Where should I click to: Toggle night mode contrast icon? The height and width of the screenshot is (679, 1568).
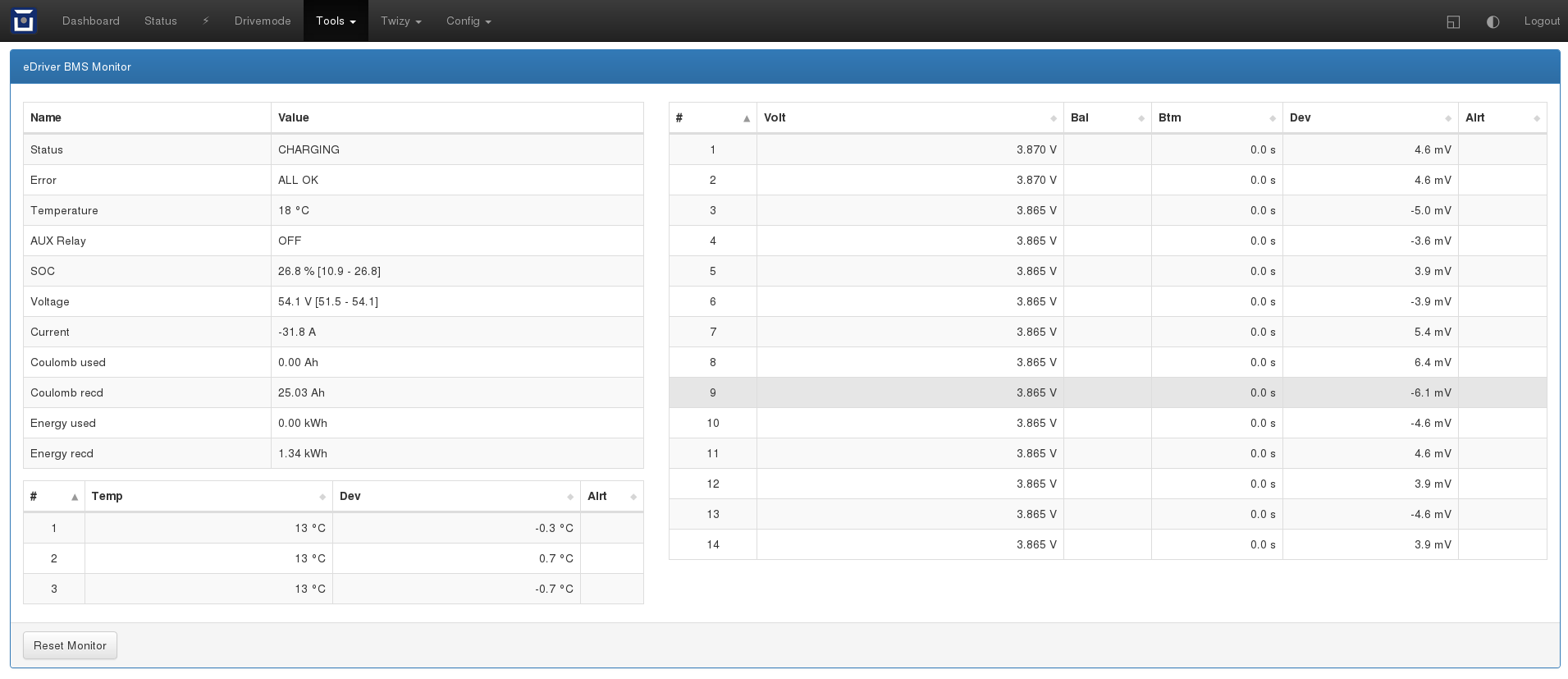pyautogui.click(x=1493, y=21)
